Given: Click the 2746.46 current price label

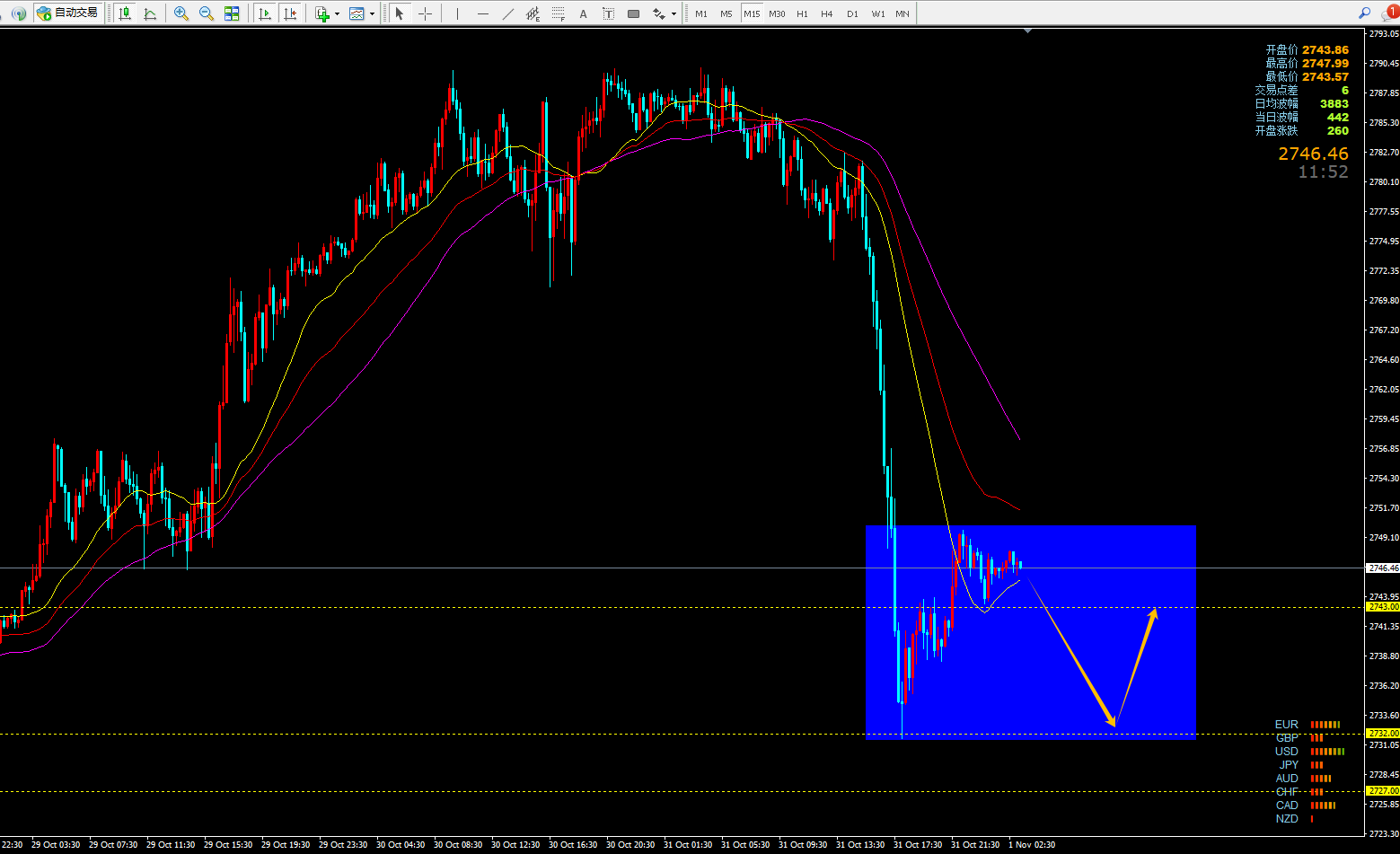Looking at the screenshot, I should click(1383, 568).
